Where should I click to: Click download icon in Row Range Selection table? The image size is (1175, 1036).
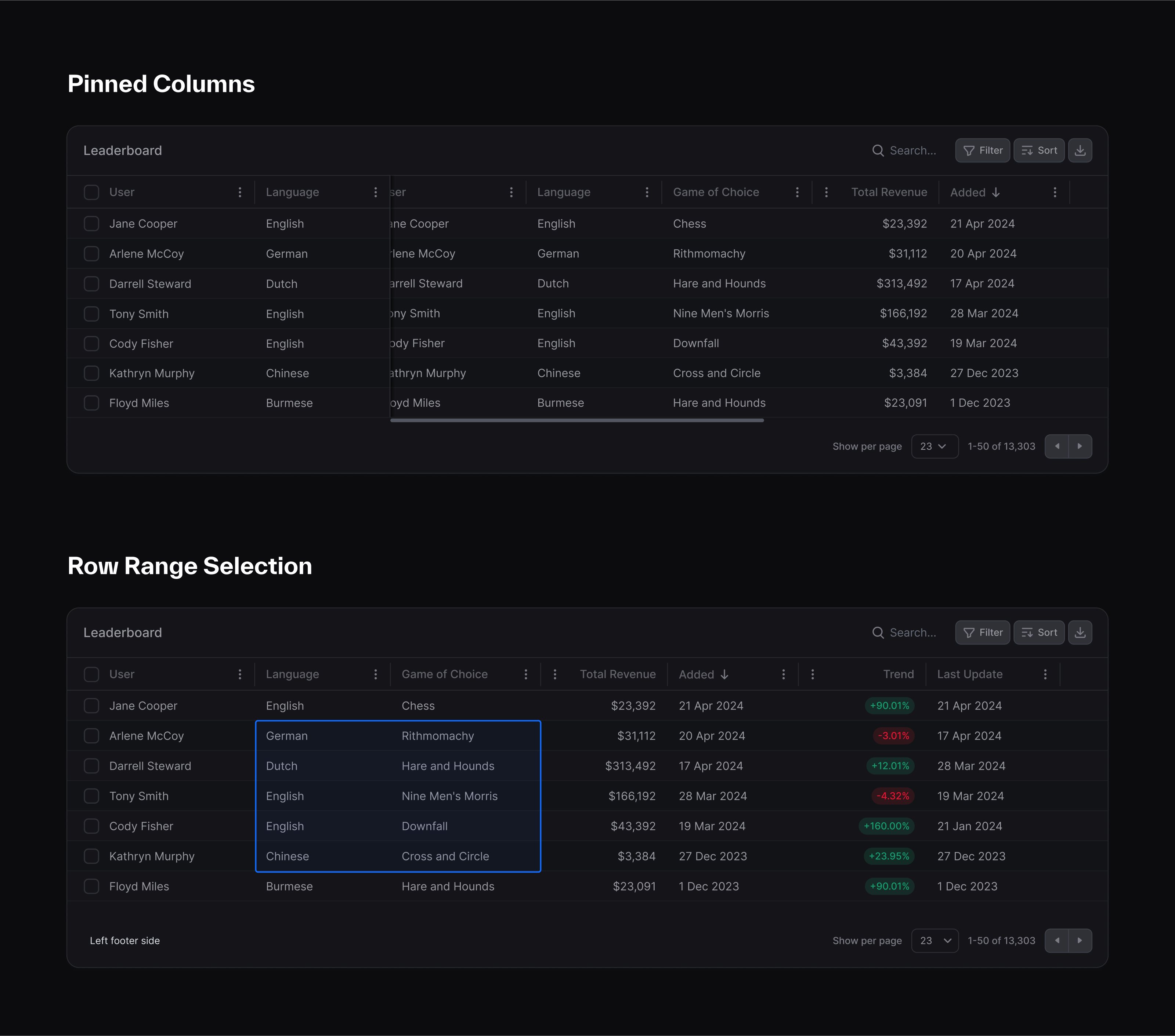1080,633
